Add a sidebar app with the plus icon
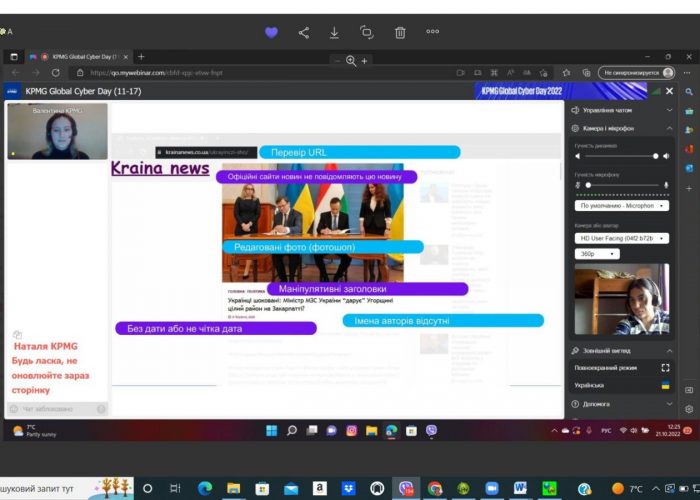The height and width of the screenshot is (500, 700). click(x=689, y=188)
